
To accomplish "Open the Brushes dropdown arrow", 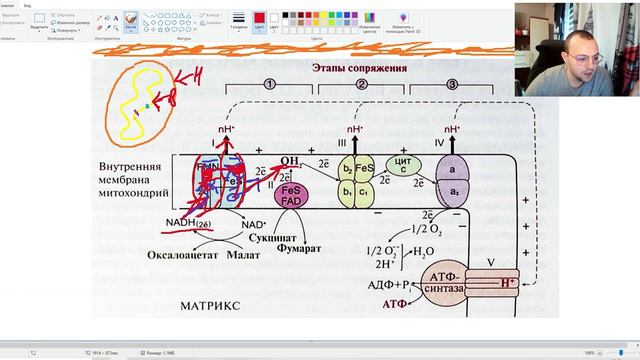I will [131, 31].
